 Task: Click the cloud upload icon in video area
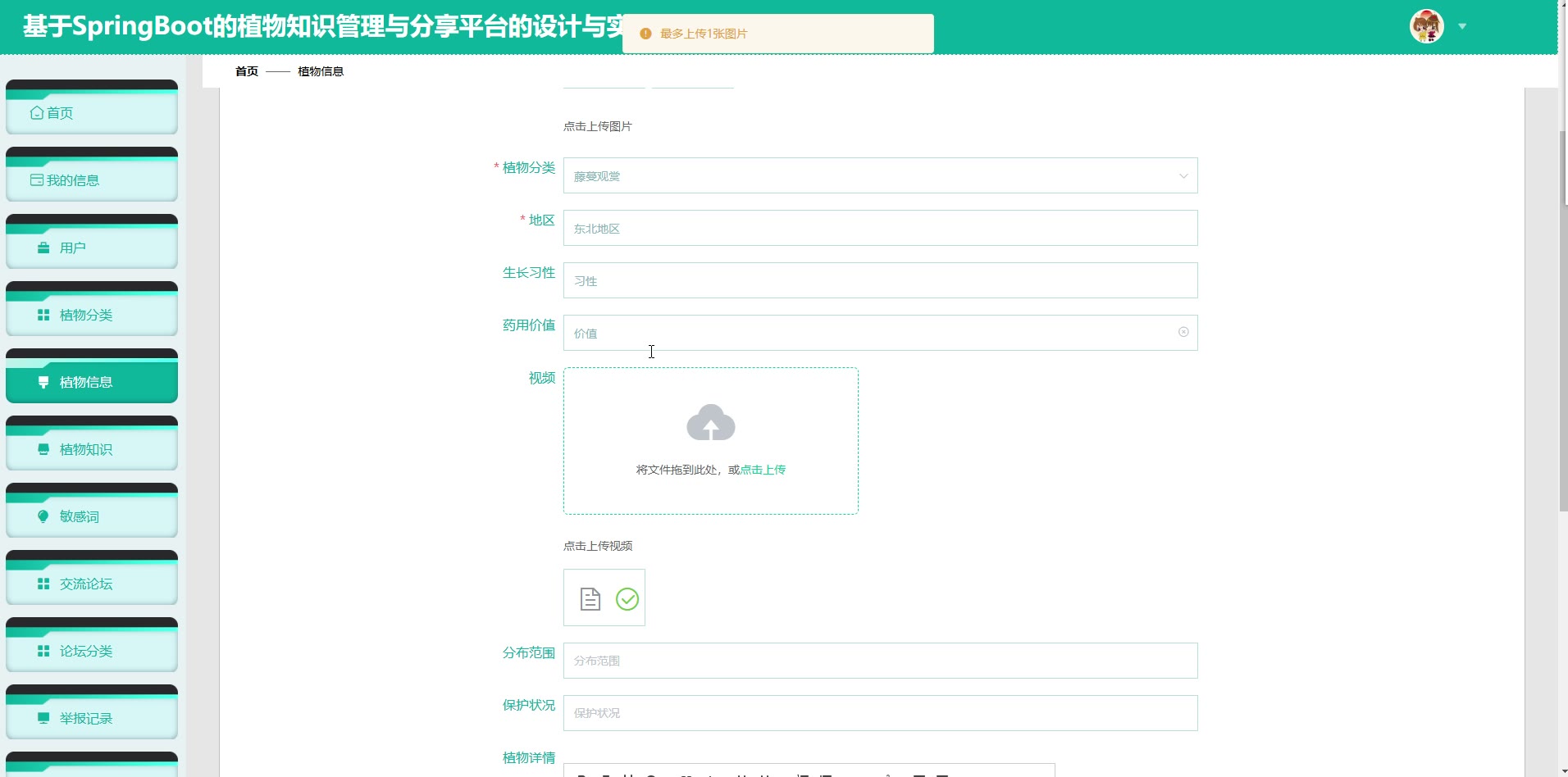(x=710, y=423)
